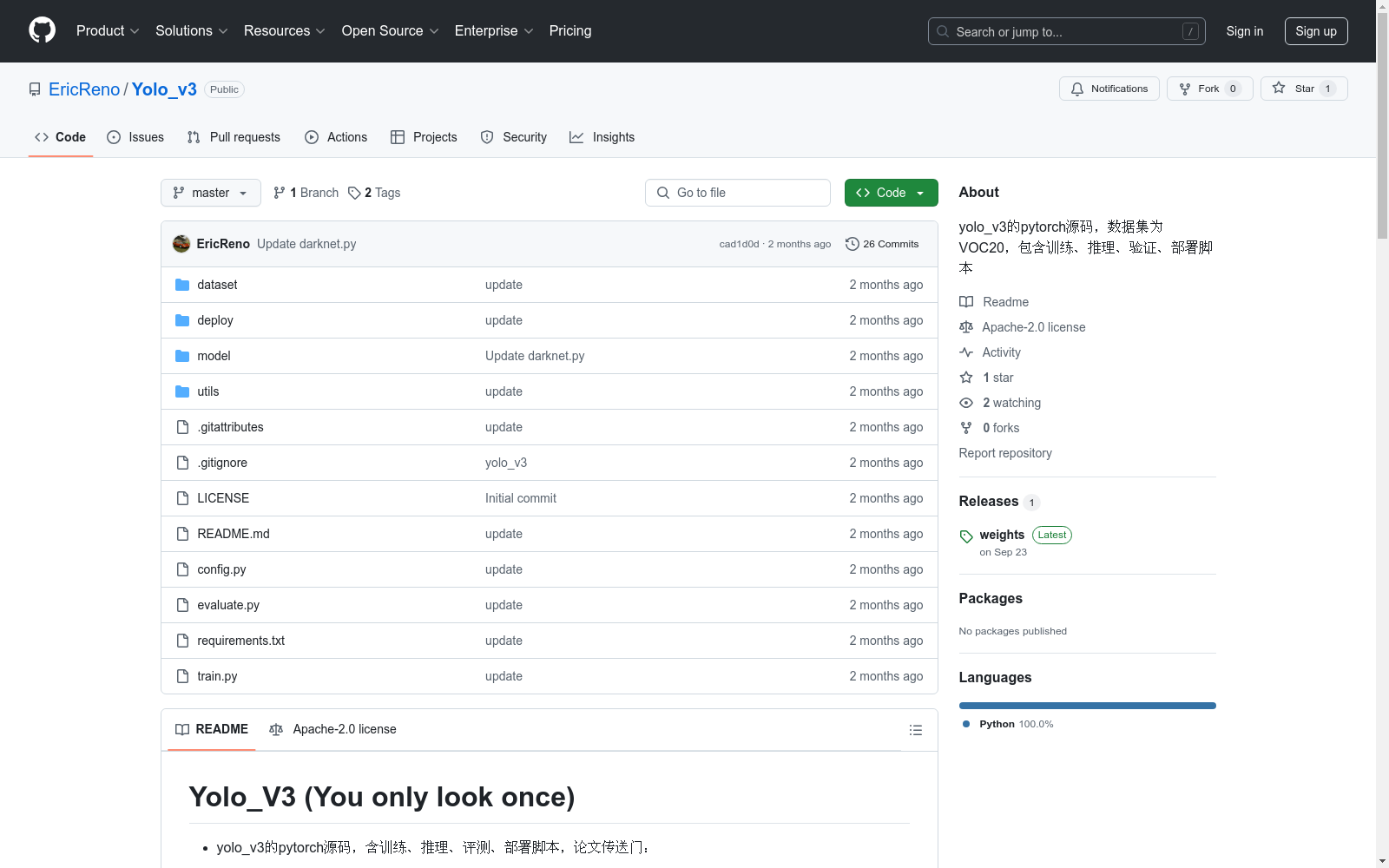The height and width of the screenshot is (868, 1389).
Task: Click the Fork button
Action: [1209, 89]
